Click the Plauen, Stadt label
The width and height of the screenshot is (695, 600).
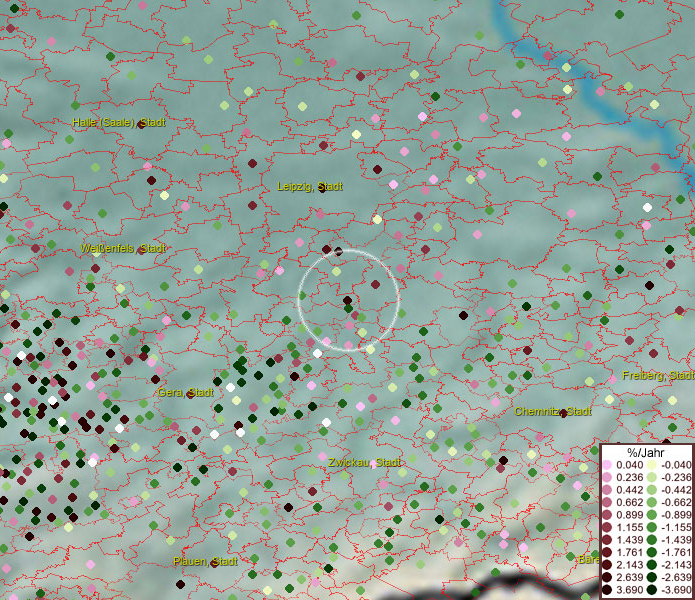click(x=205, y=561)
